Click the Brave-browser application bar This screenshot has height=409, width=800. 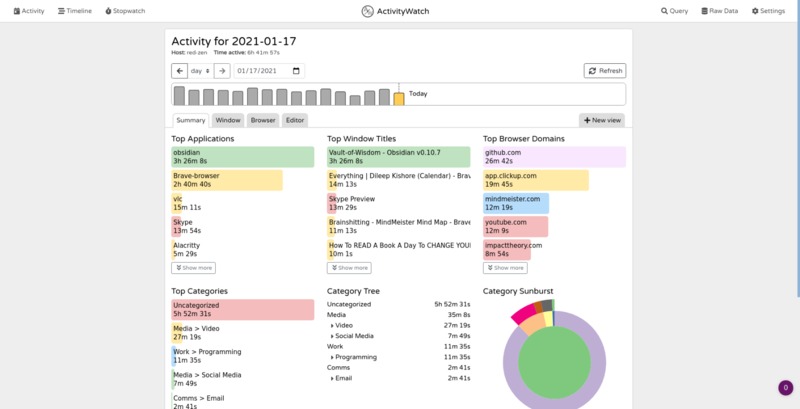coord(227,180)
